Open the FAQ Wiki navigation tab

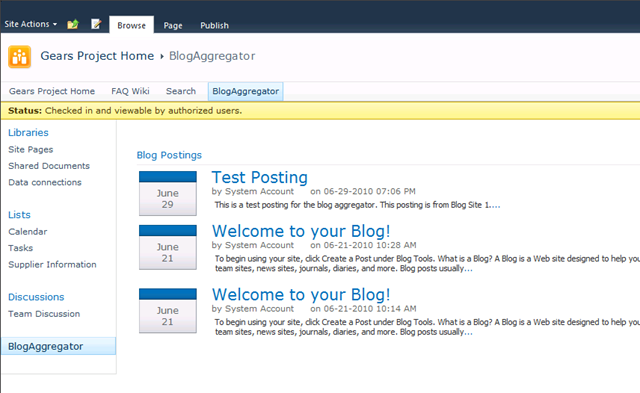130,91
